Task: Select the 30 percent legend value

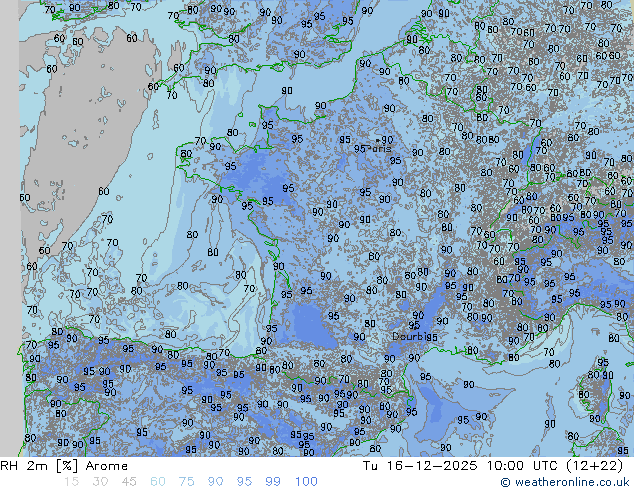Action: [99, 482]
